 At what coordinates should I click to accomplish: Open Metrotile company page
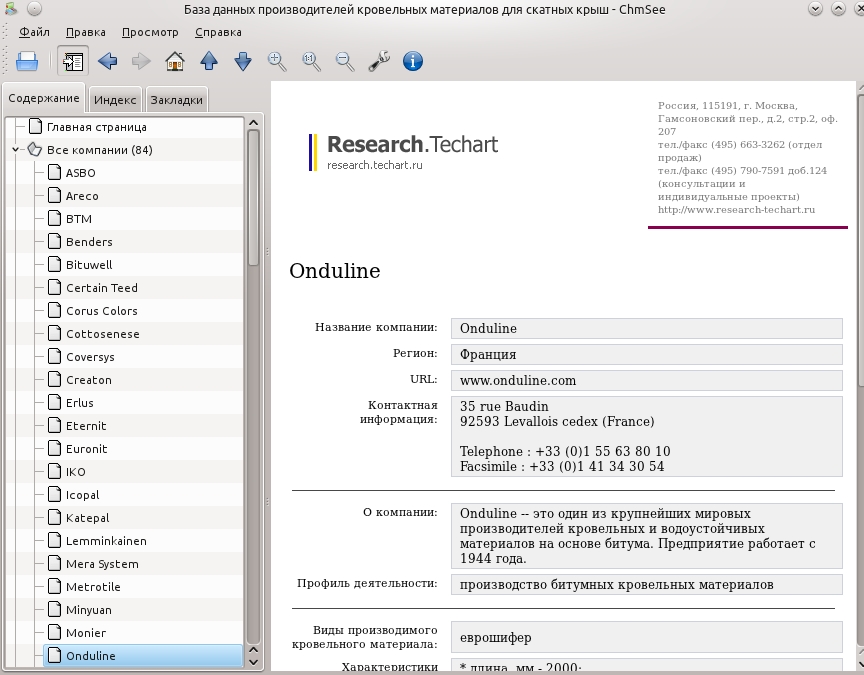pos(93,587)
